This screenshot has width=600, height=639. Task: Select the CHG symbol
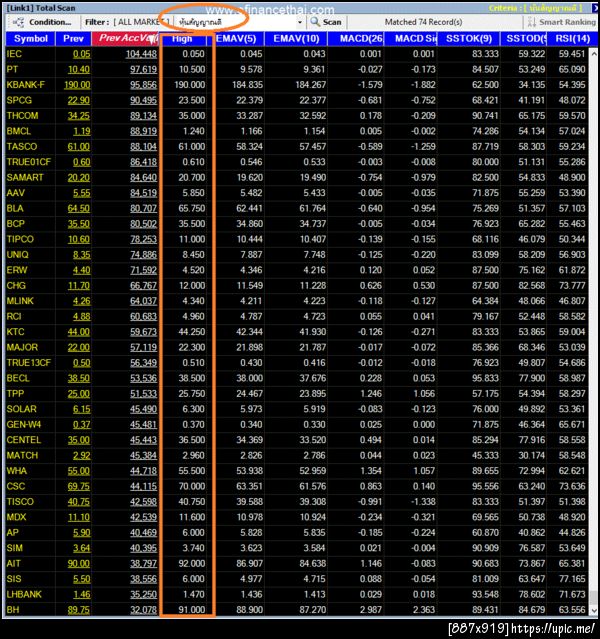(16, 286)
